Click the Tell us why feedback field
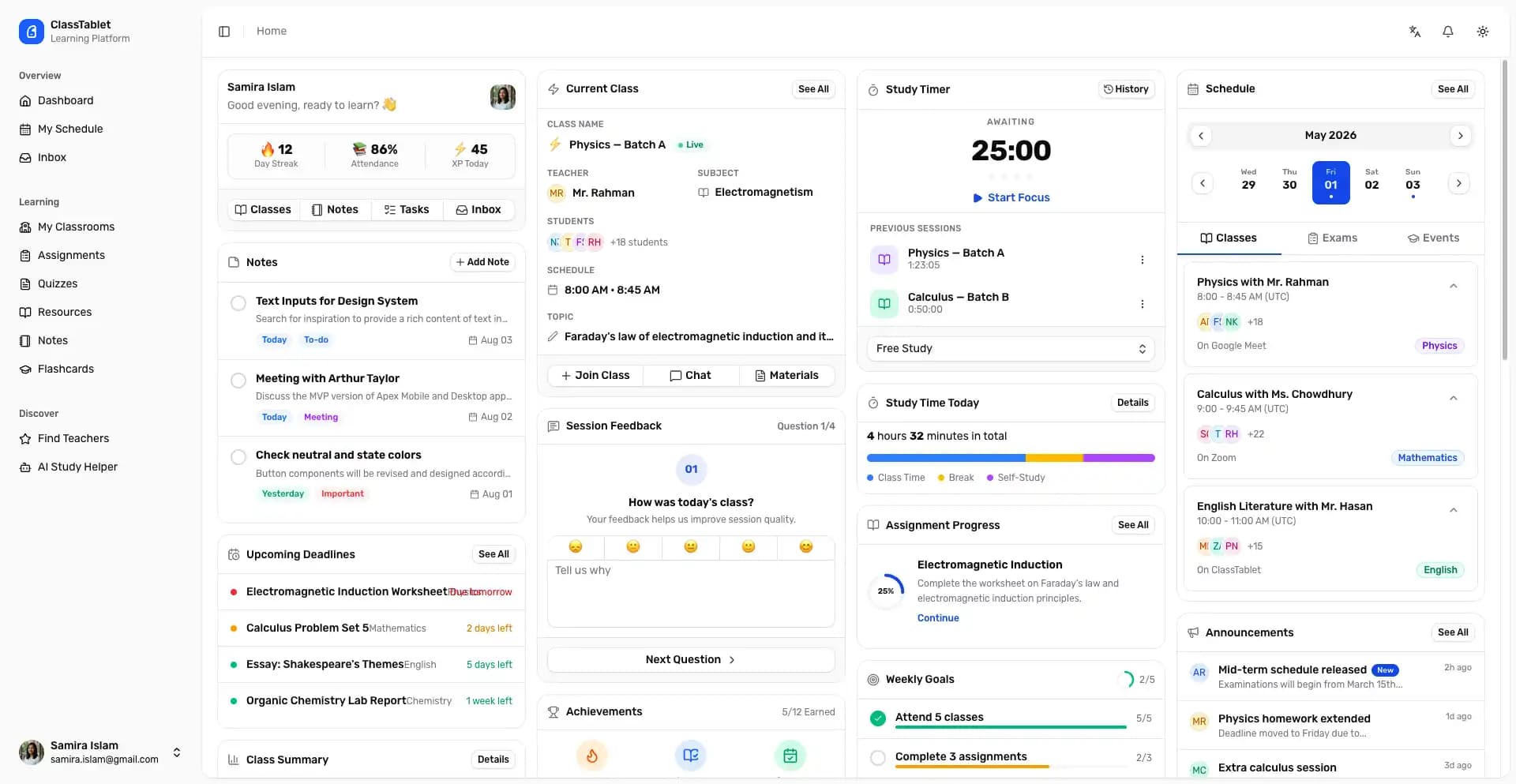The width and height of the screenshot is (1516, 784). tap(691, 593)
